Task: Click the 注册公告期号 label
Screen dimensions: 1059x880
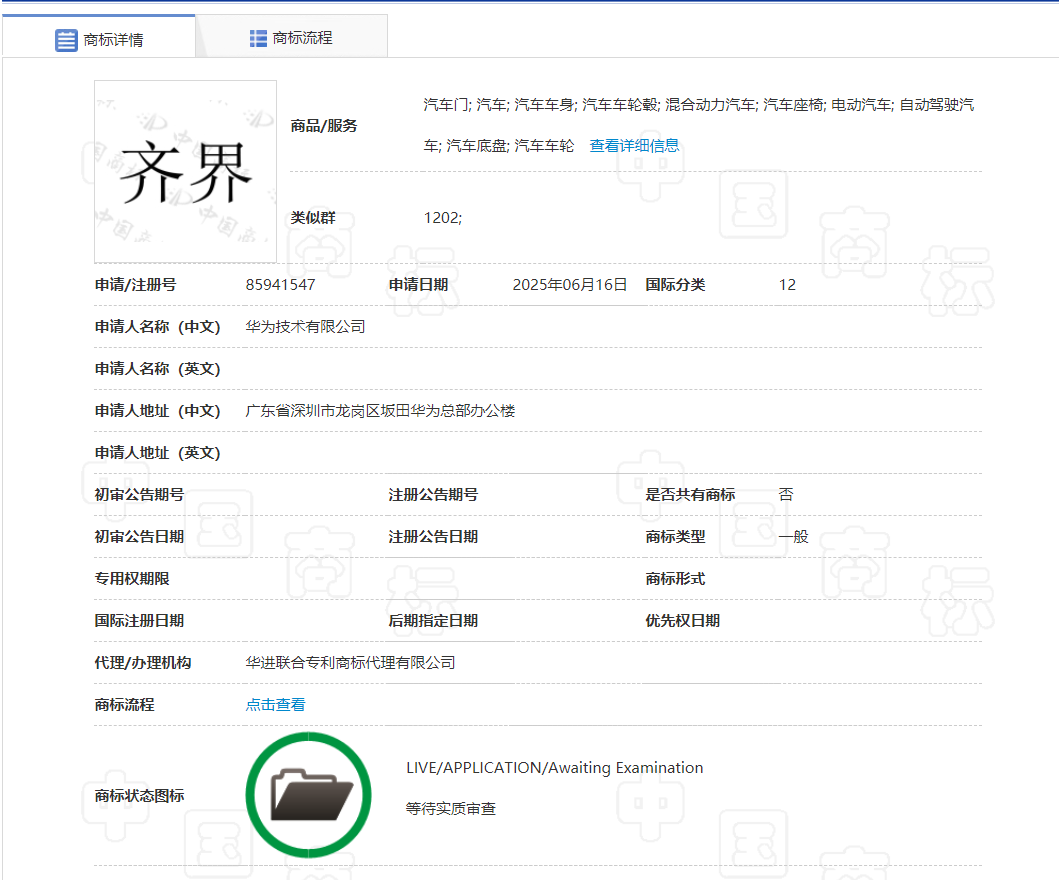Action: coord(433,494)
